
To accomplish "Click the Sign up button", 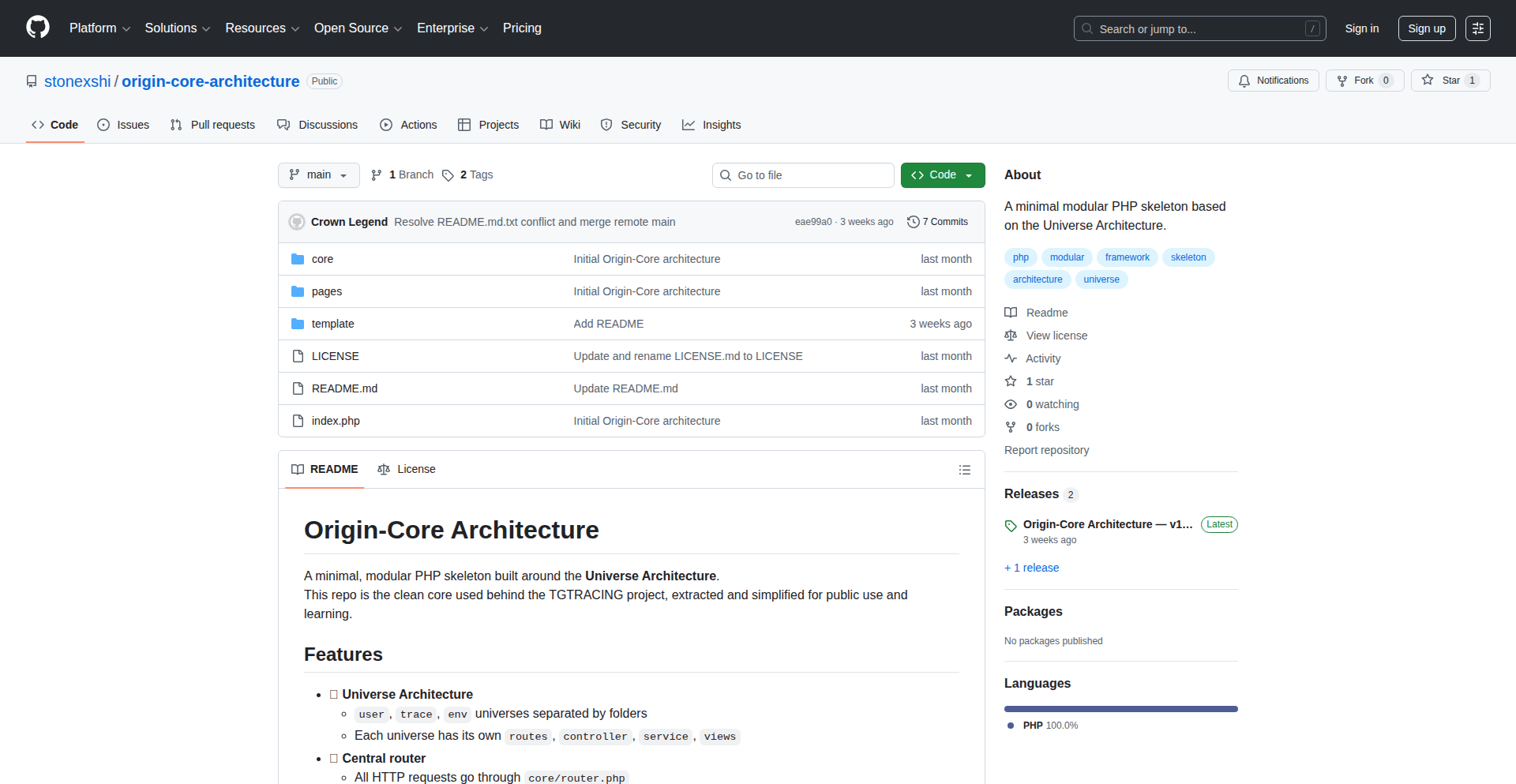I will pyautogui.click(x=1426, y=28).
